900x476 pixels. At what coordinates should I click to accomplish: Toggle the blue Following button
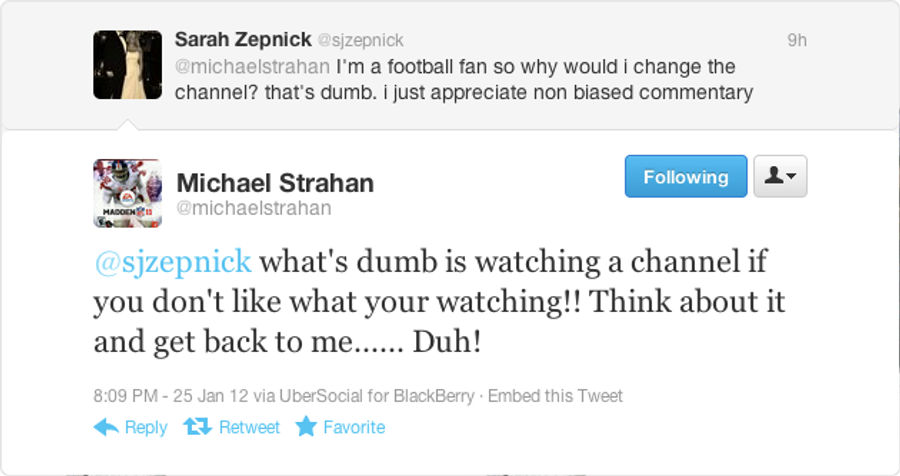[x=686, y=176]
